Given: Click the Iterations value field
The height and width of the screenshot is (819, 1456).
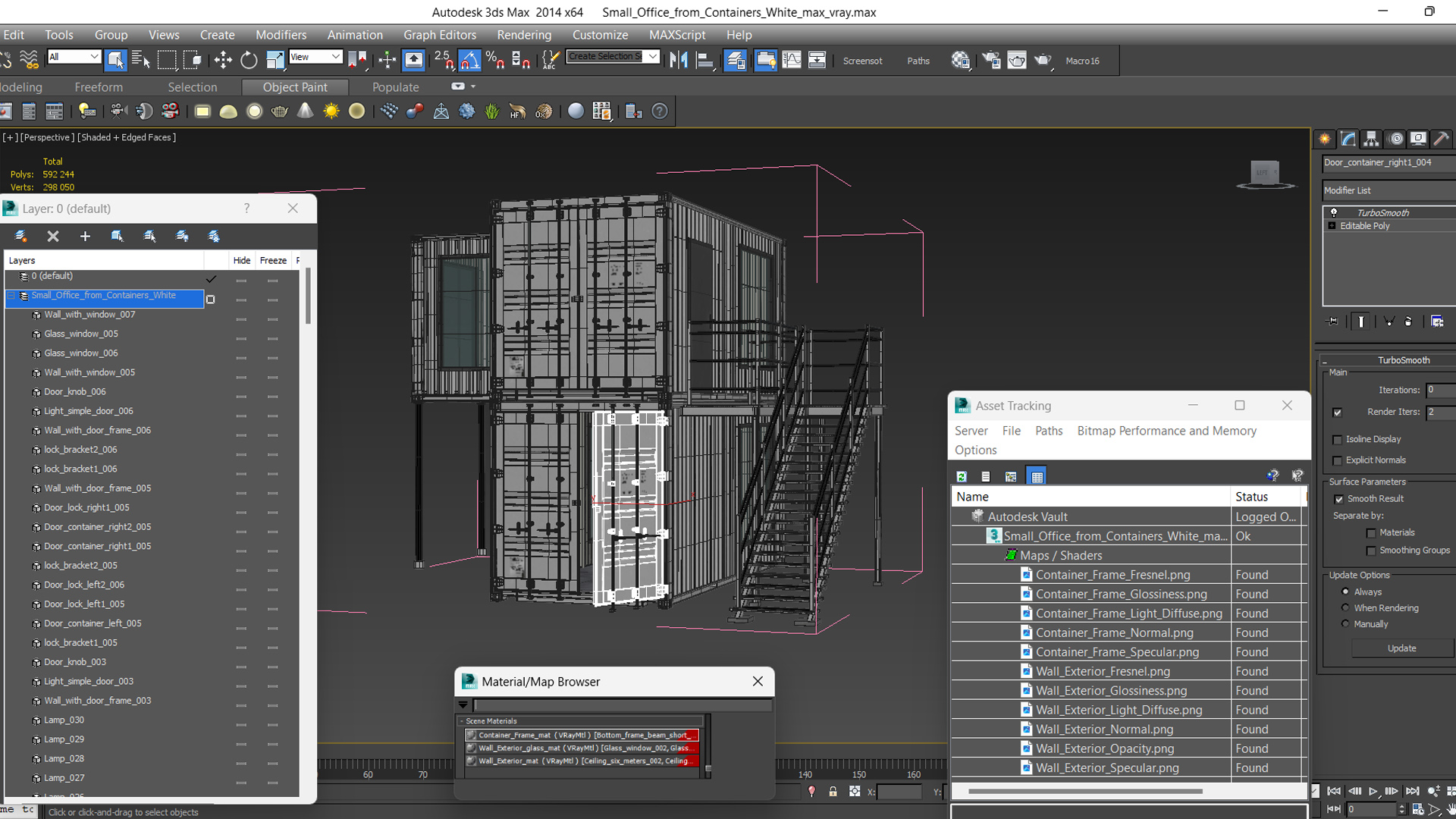Looking at the screenshot, I should pyautogui.click(x=1440, y=390).
